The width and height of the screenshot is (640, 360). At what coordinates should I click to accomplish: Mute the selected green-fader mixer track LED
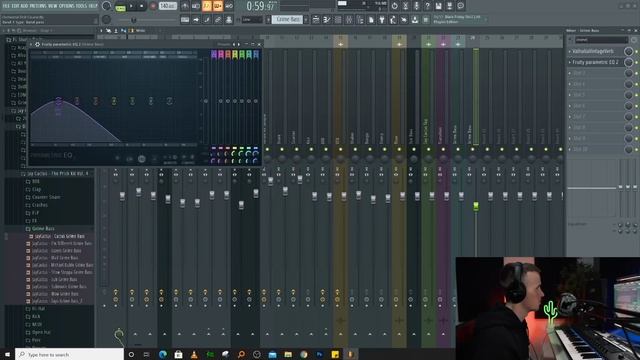click(473, 149)
